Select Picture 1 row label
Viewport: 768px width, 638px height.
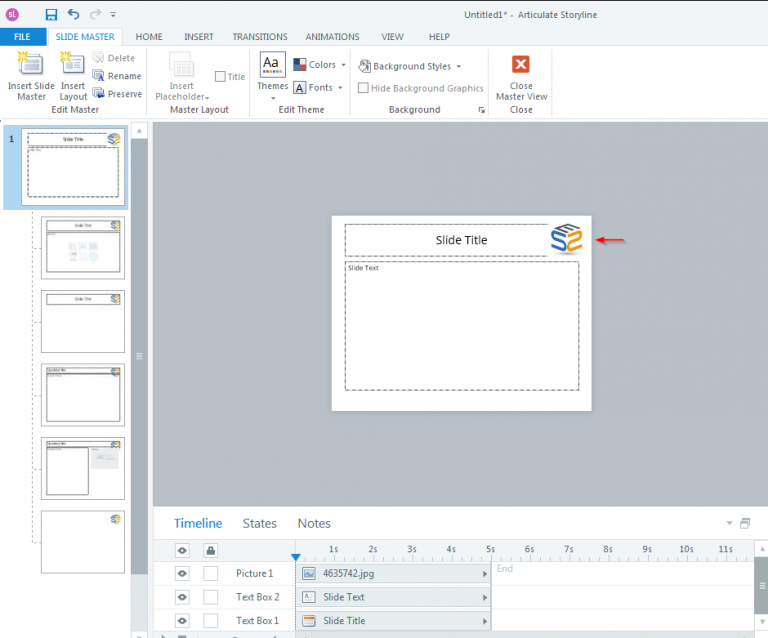click(x=254, y=573)
